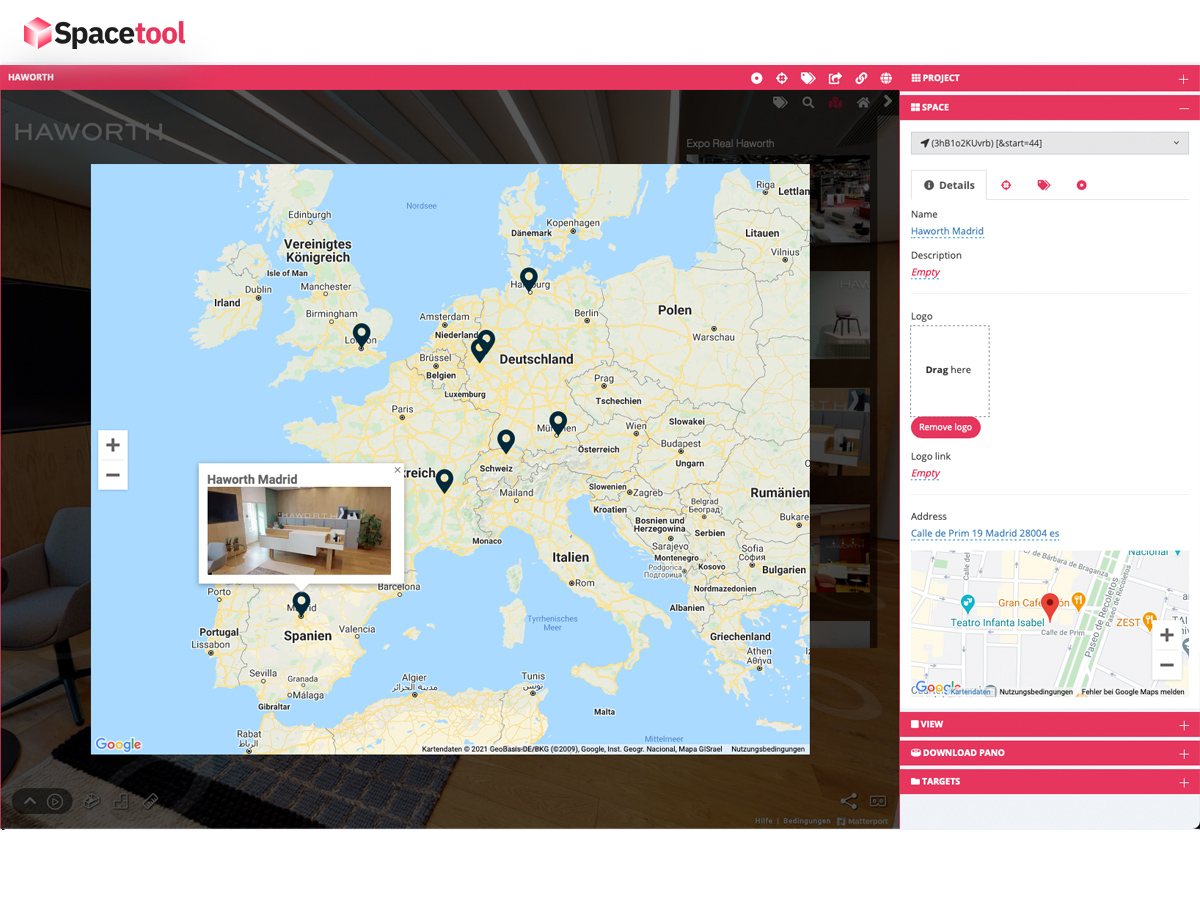
Task: Click the Hilfe link in the viewer footer
Action: tap(764, 821)
